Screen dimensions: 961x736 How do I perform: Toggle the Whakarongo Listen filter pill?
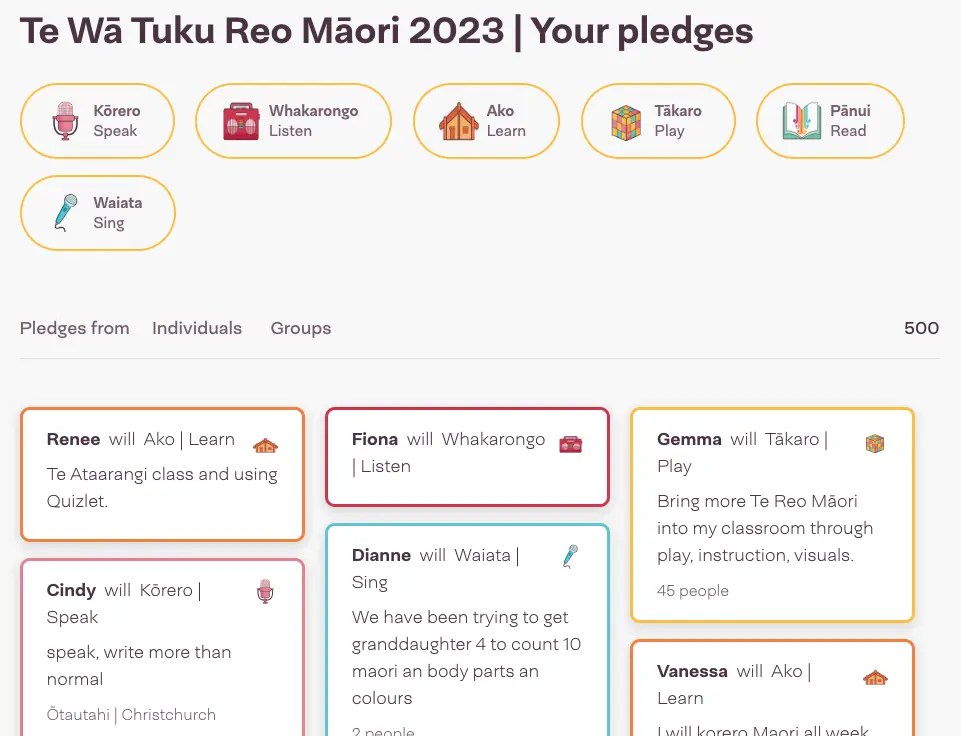293,121
